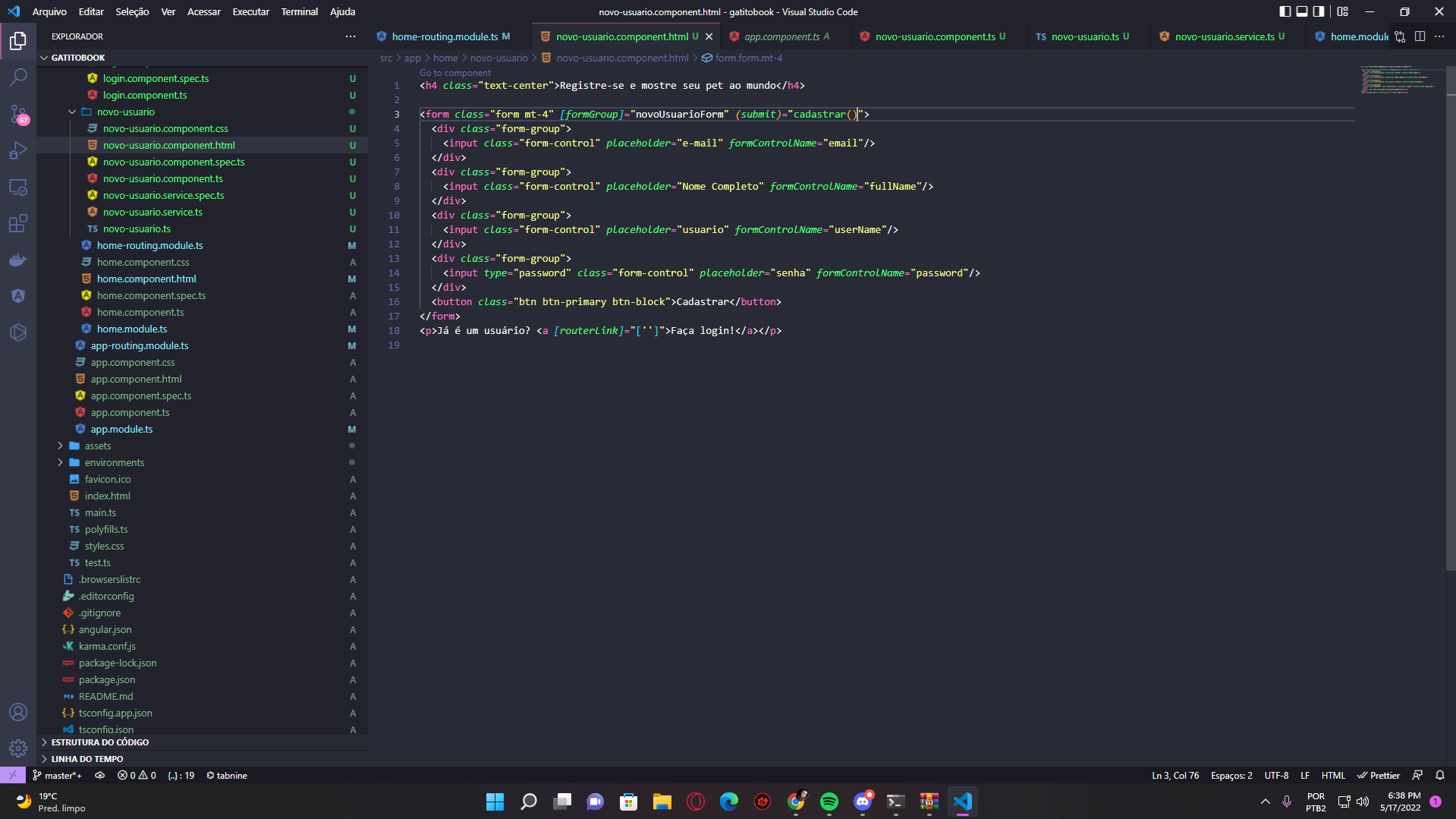
Task: Toggle the primary sidebar layout icon
Action: pyautogui.click(x=1285, y=11)
